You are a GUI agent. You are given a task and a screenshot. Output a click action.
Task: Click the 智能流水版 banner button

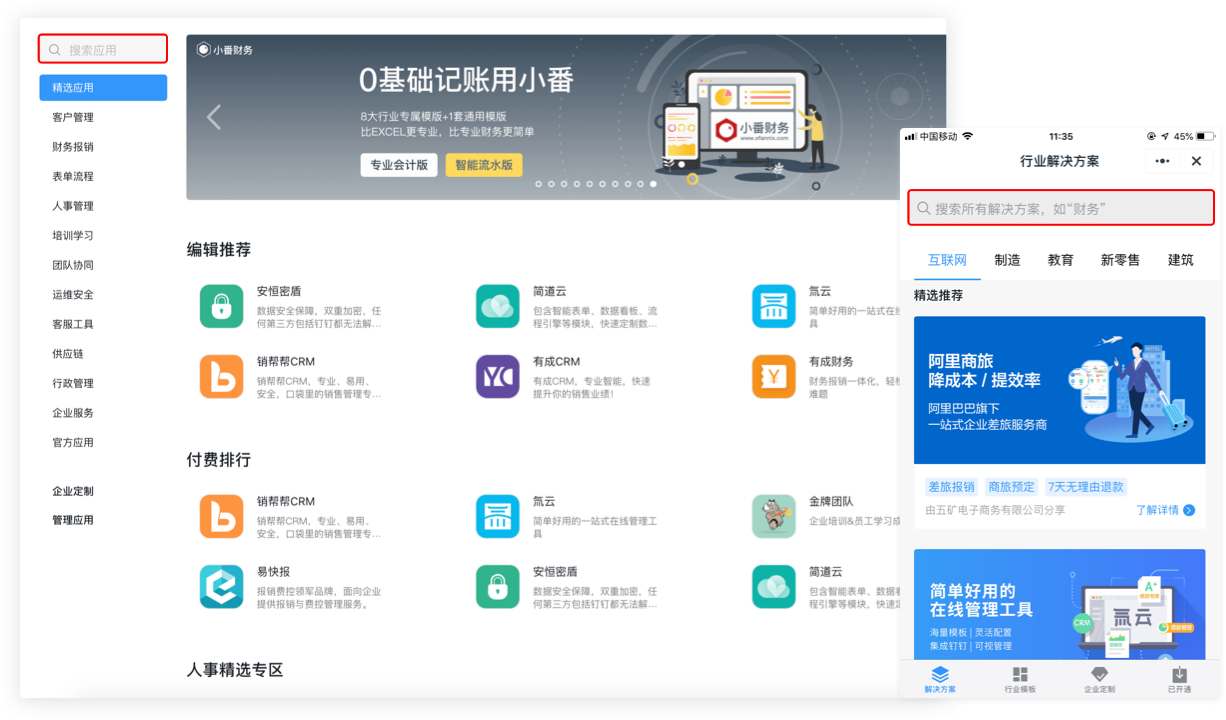pos(484,165)
